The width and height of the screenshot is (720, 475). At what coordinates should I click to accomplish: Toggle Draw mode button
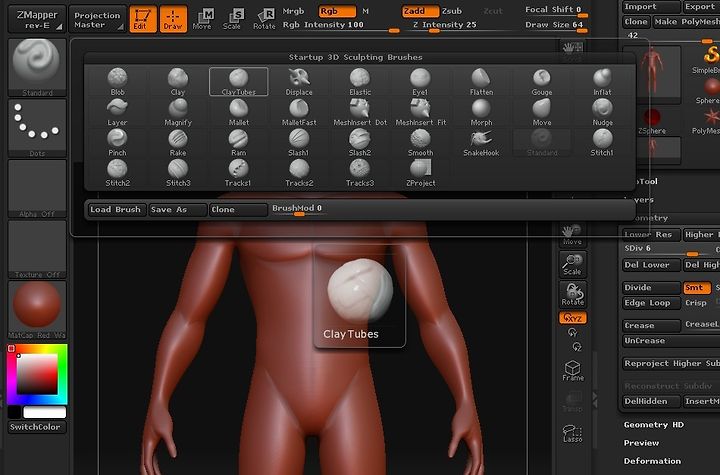tap(173, 19)
